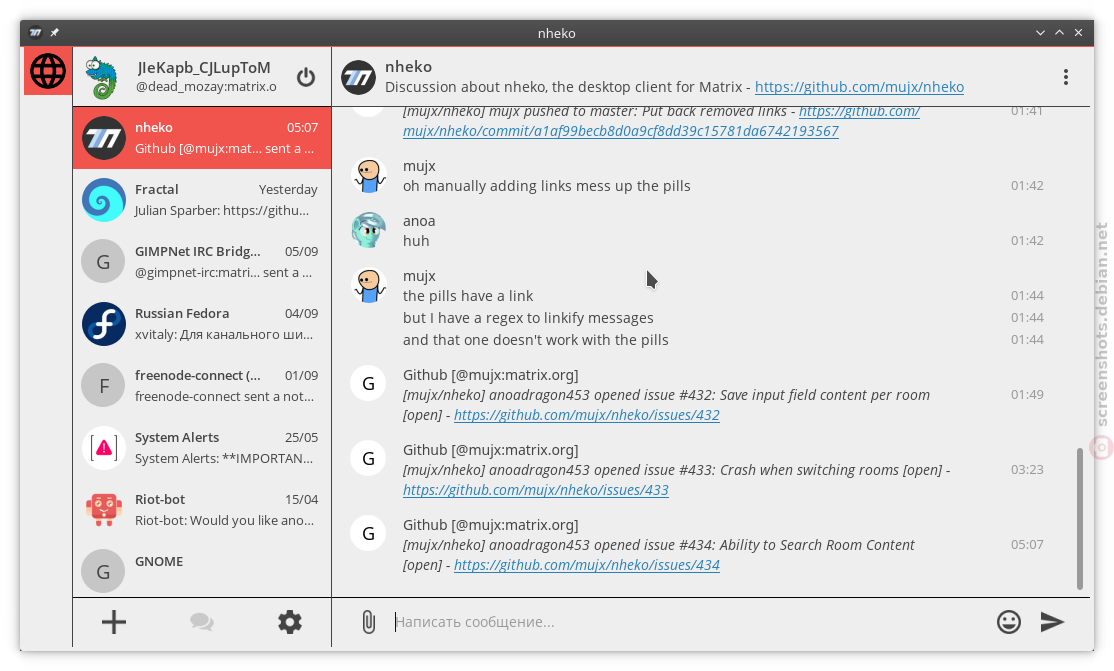Click Github avatar beside issue #433 message
This screenshot has width=1114, height=671.
point(369,458)
